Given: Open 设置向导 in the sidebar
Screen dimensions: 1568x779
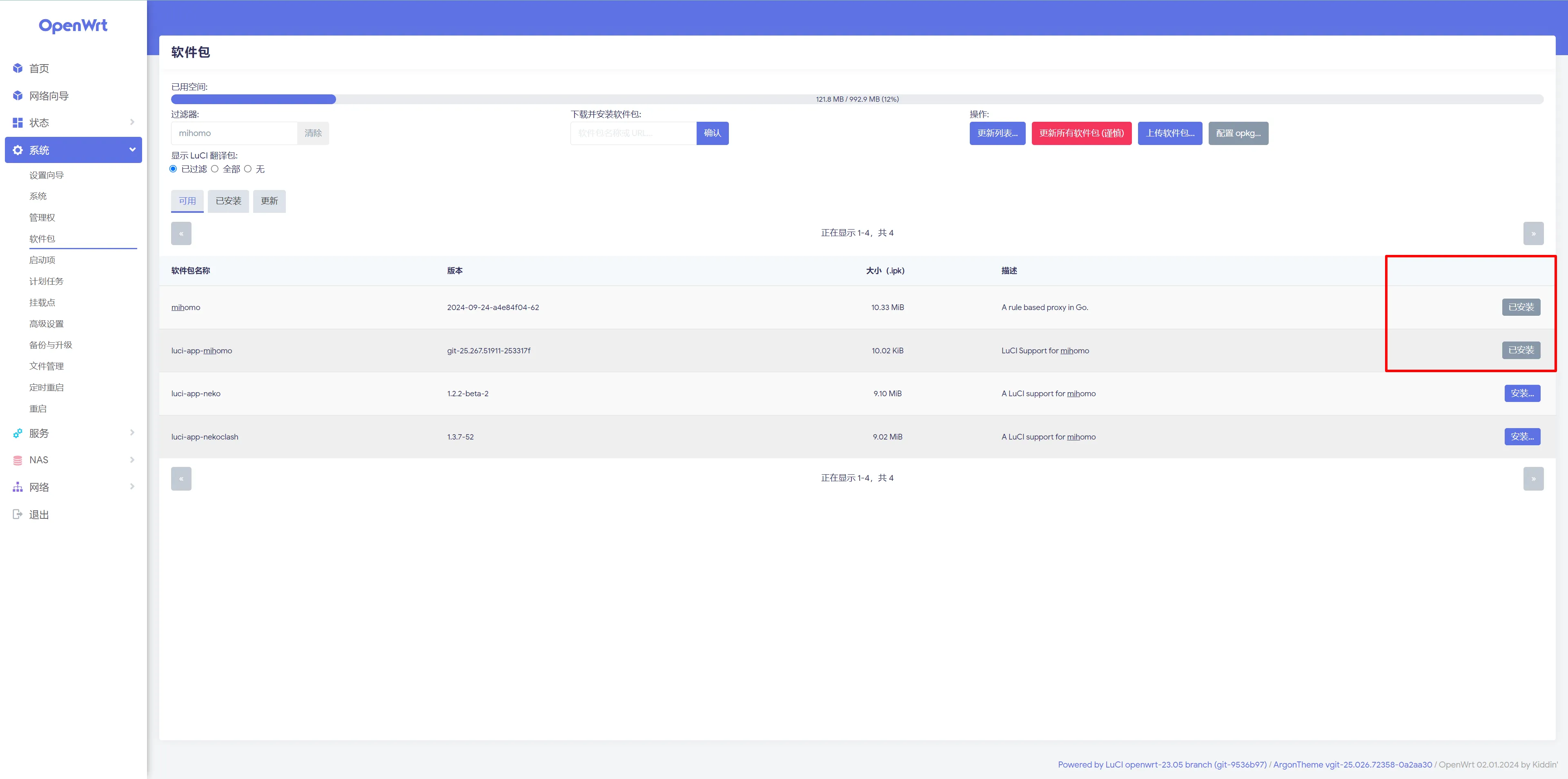Looking at the screenshot, I should point(46,175).
